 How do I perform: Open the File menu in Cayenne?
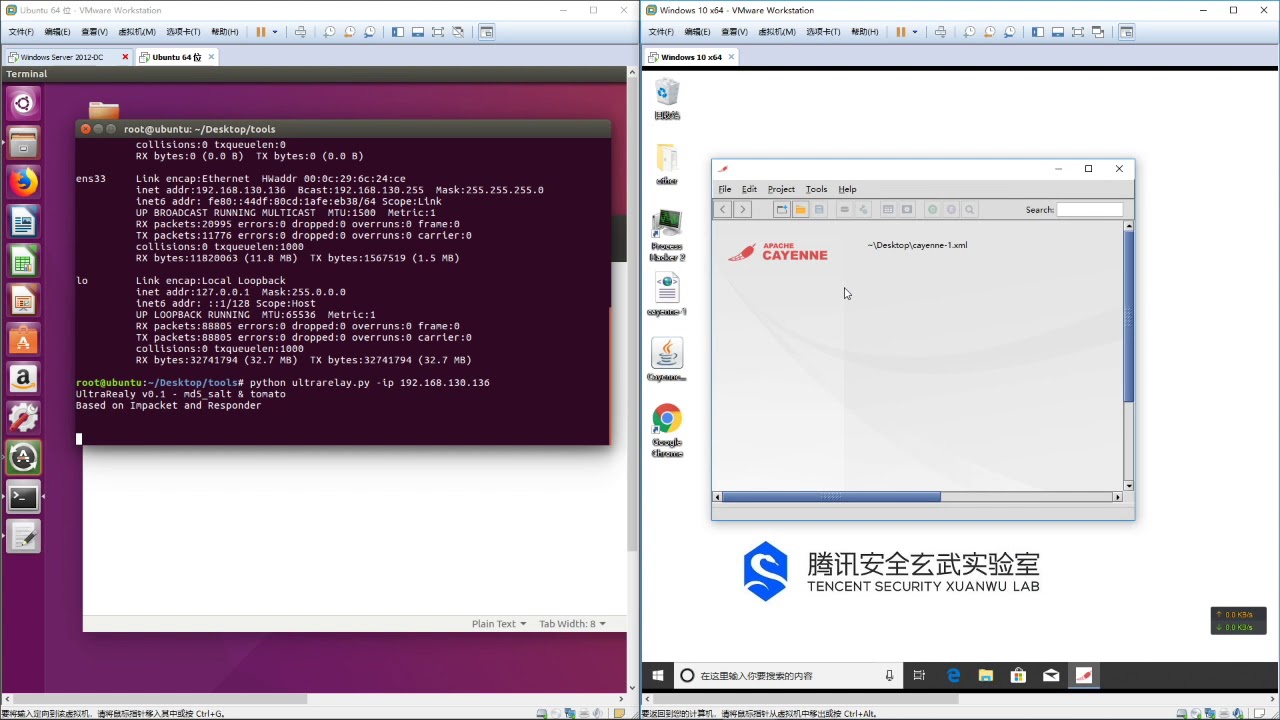click(x=725, y=189)
